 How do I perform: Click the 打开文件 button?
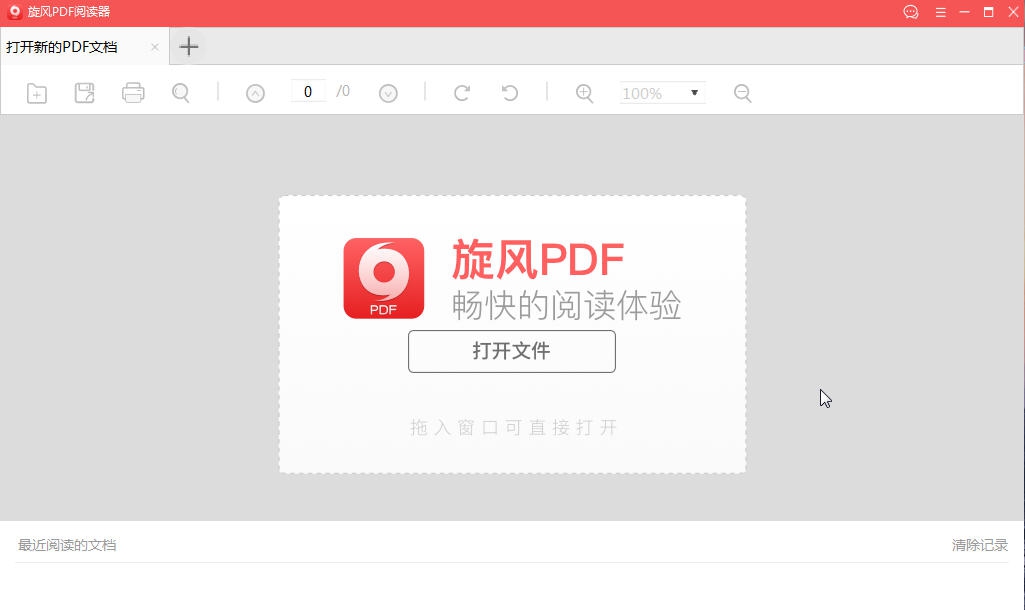[511, 351]
